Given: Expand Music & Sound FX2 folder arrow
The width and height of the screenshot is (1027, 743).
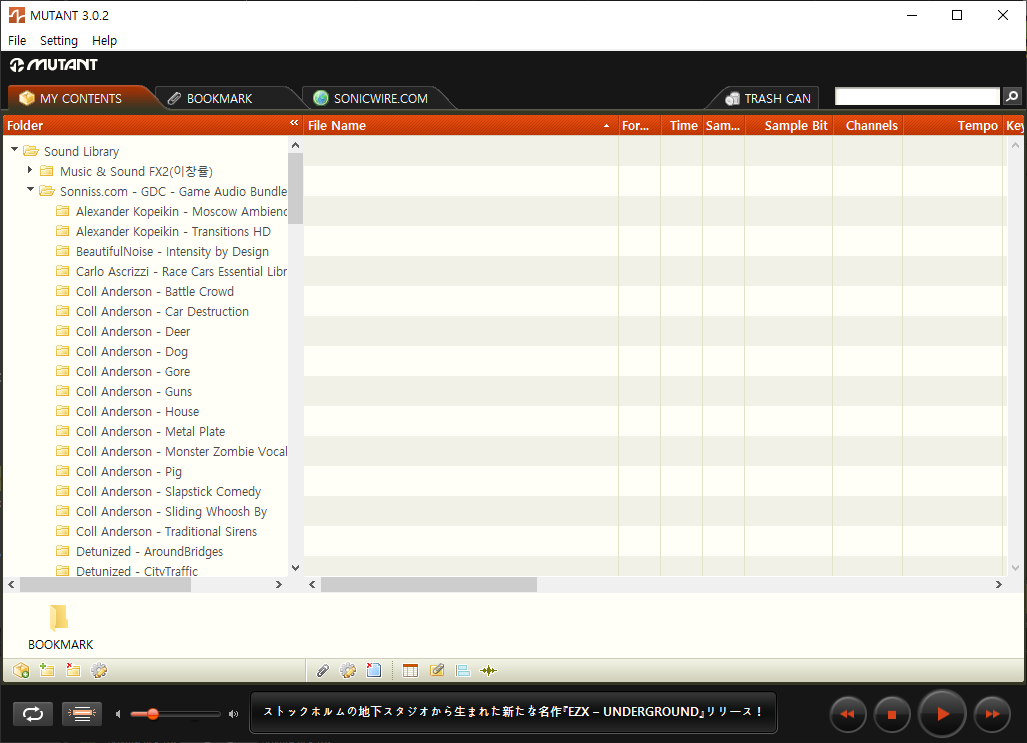Looking at the screenshot, I should [30, 170].
